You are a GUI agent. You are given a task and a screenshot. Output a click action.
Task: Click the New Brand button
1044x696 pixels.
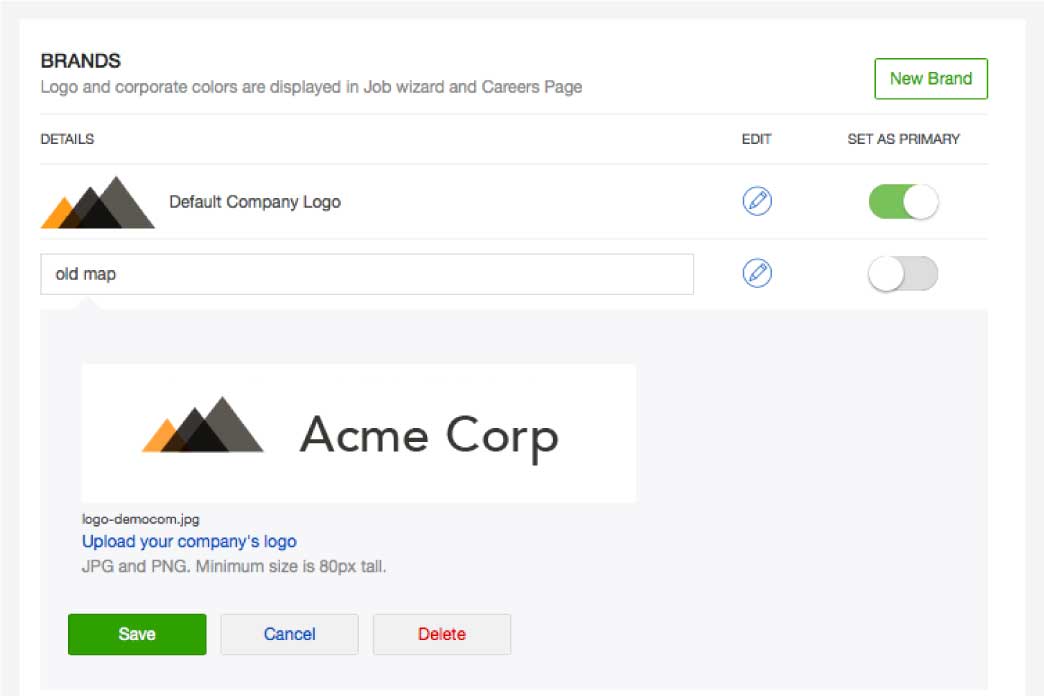click(930, 79)
